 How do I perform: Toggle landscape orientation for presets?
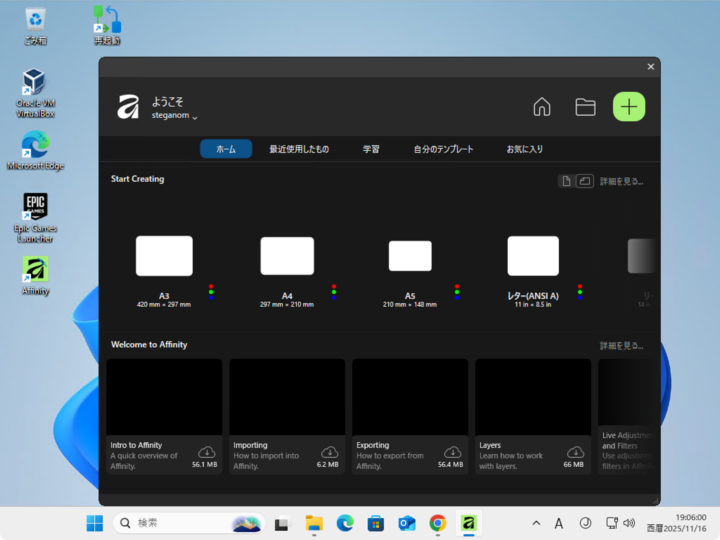[584, 181]
